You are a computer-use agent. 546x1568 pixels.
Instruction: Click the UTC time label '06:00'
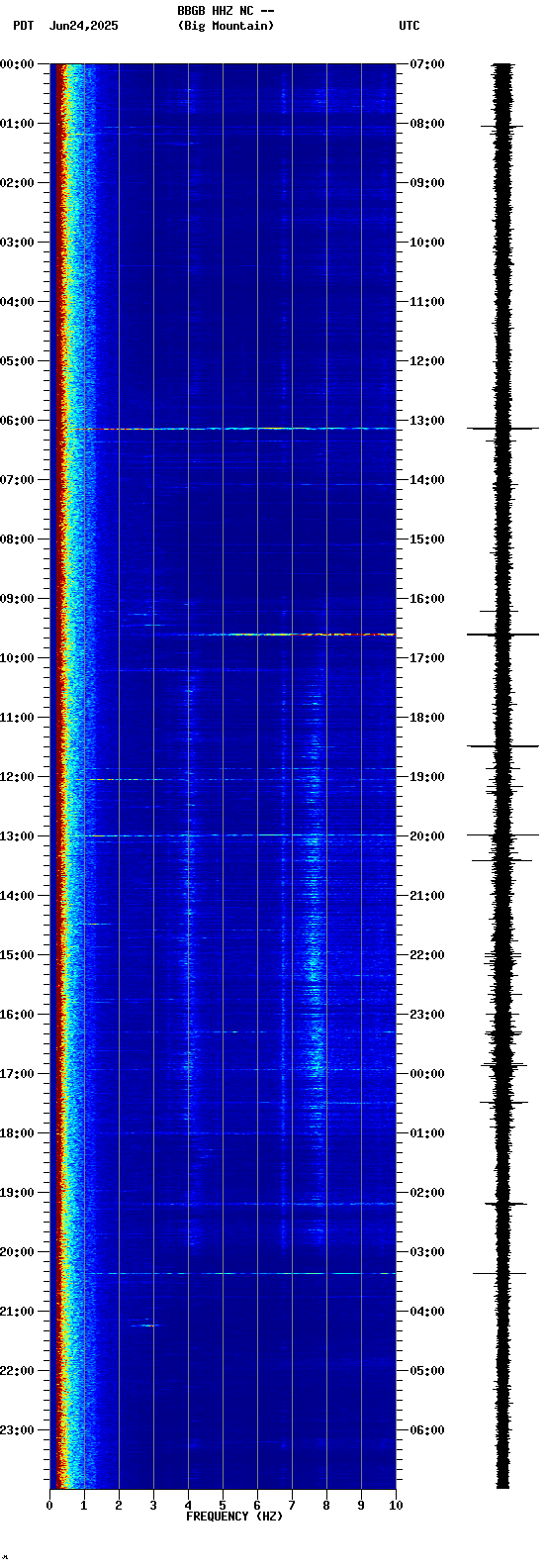426,1429
